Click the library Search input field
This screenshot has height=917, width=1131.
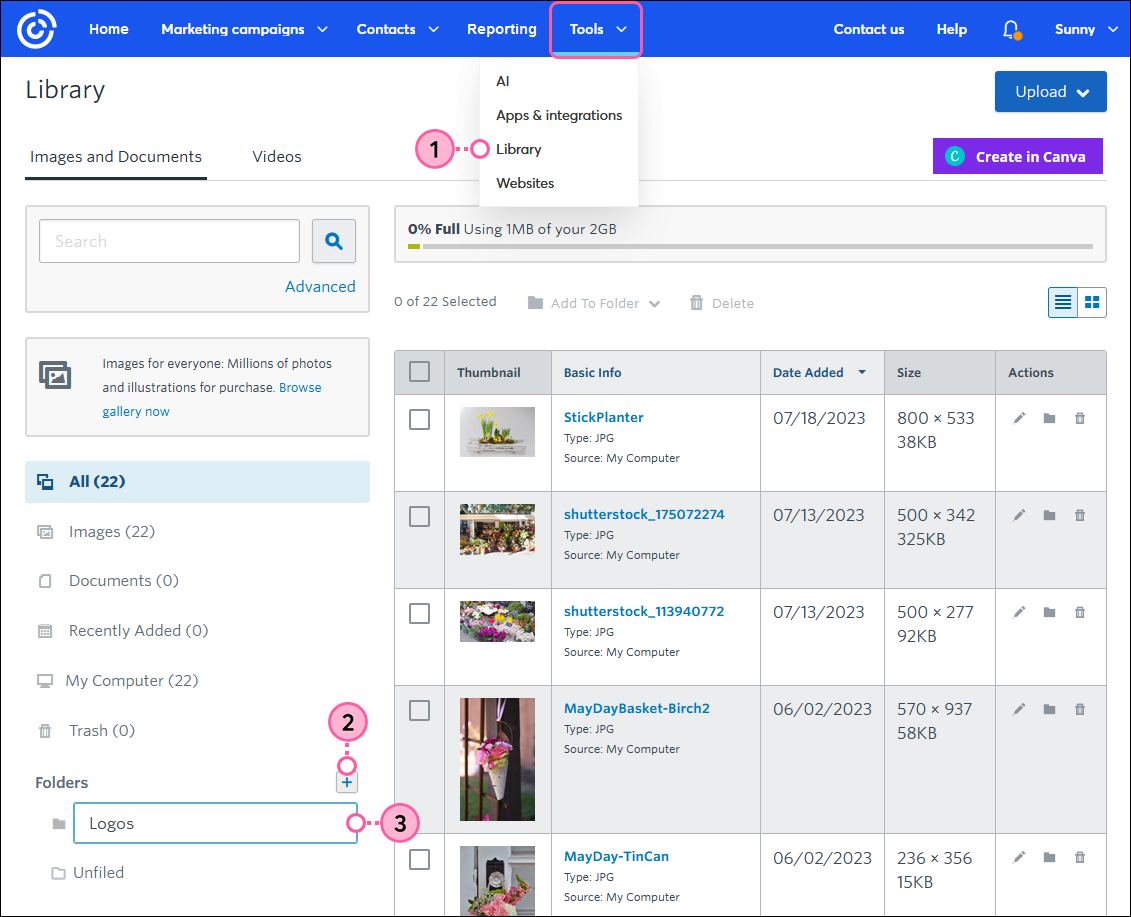click(170, 241)
